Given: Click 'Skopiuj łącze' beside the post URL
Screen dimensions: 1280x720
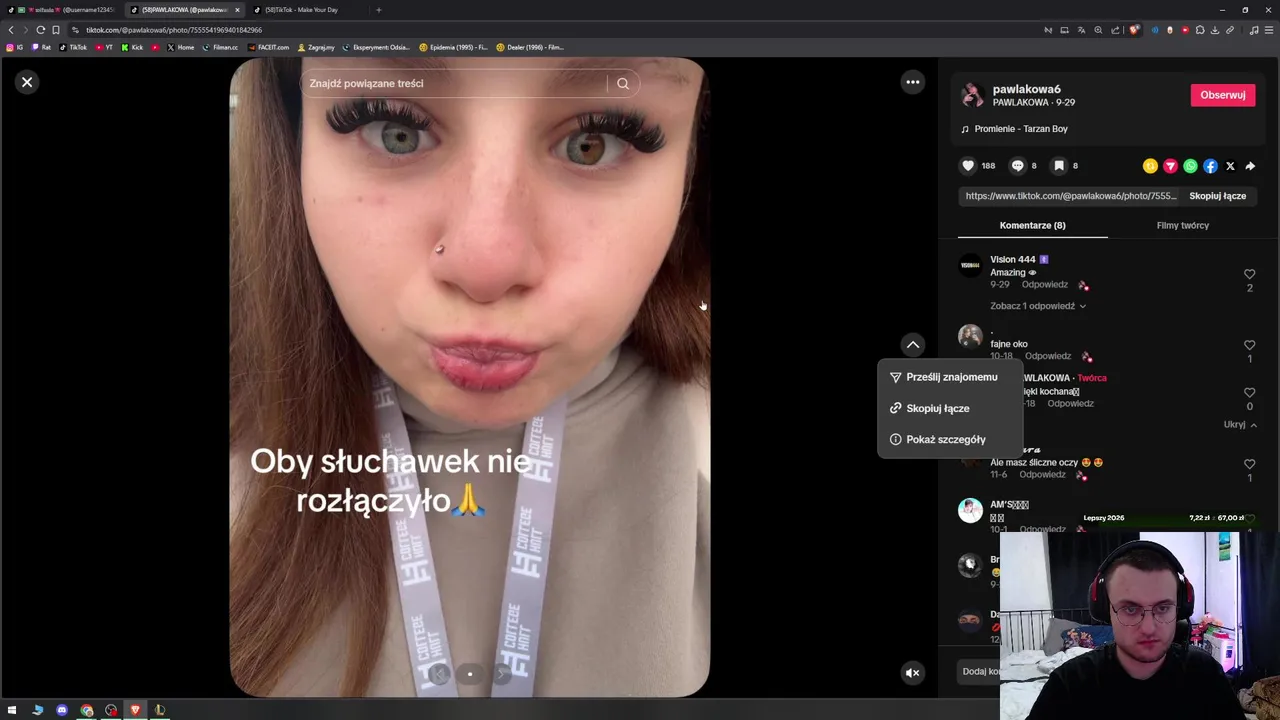Looking at the screenshot, I should click(1217, 196).
